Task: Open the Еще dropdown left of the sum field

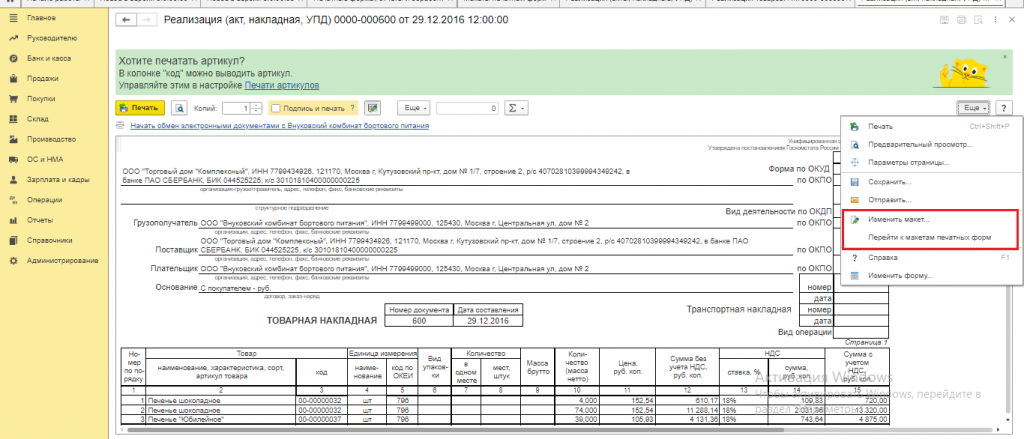Action: coord(414,108)
